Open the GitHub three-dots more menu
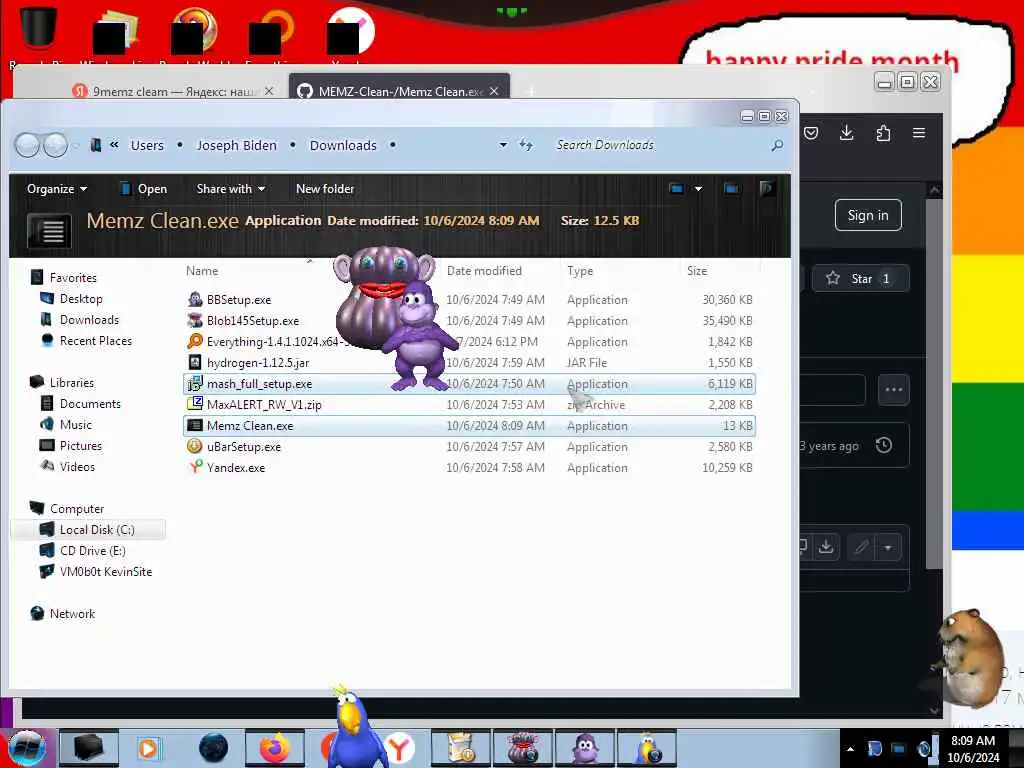Screen dimensions: 1024x768 (893, 390)
